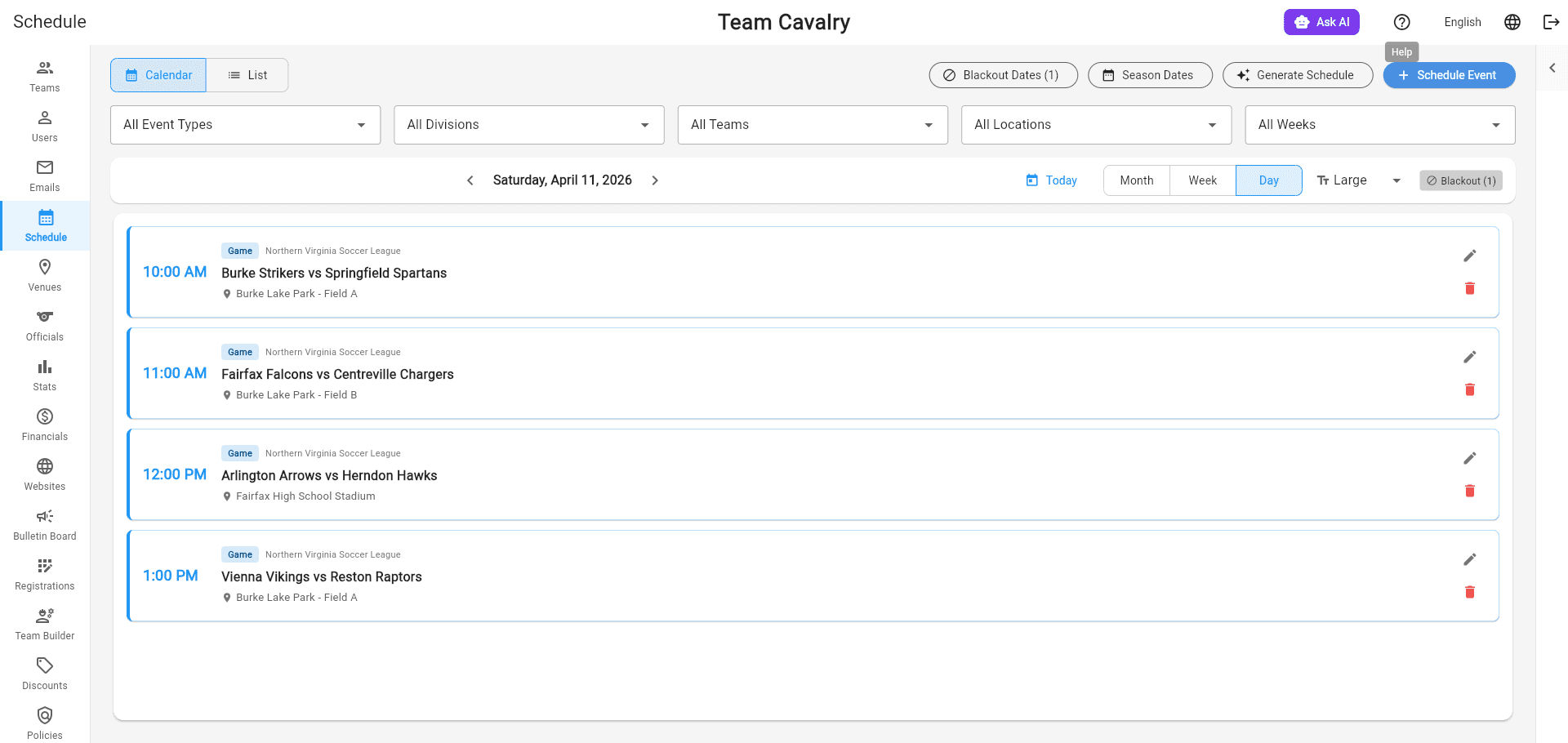The width and height of the screenshot is (1568, 743).
Task: Open Team Builder in sidebar
Action: [x=45, y=625]
